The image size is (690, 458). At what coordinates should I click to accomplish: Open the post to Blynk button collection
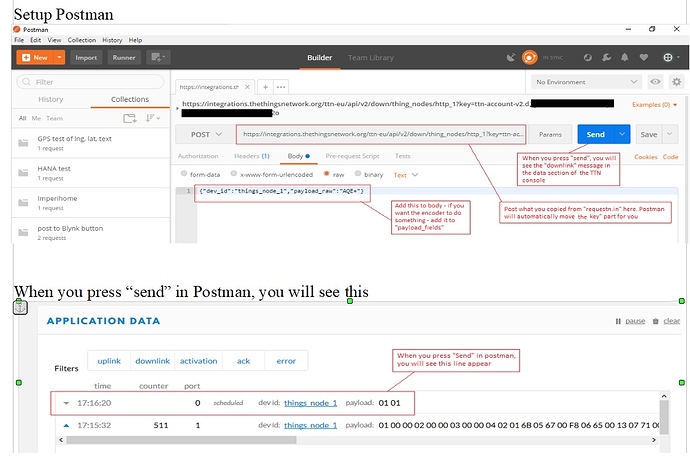(91, 231)
